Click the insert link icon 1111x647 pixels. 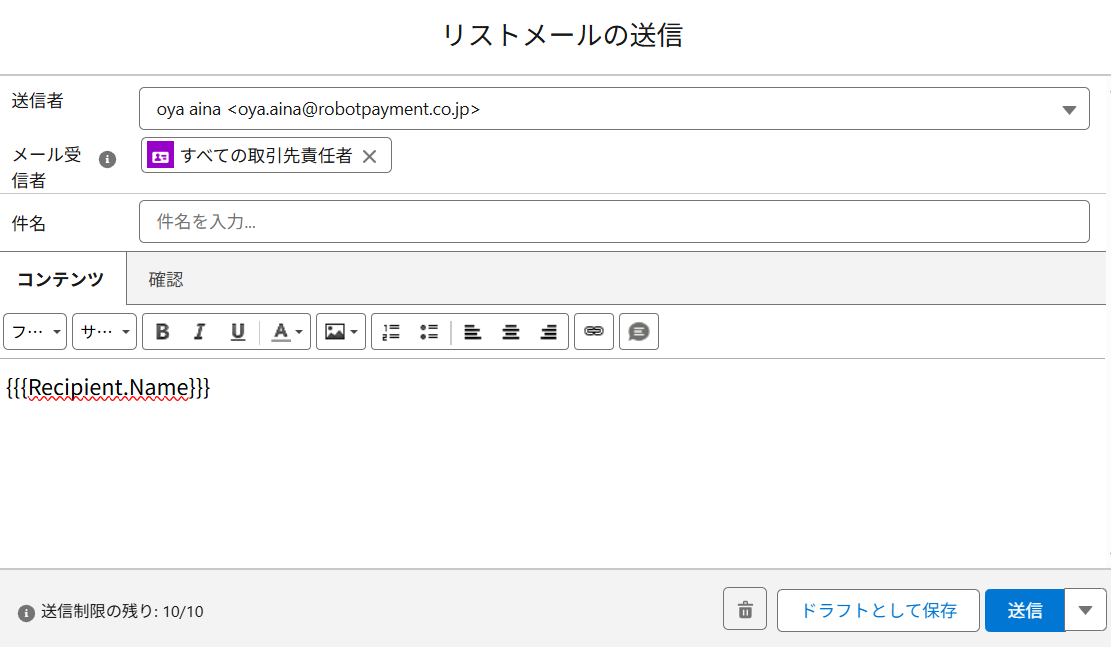point(594,331)
